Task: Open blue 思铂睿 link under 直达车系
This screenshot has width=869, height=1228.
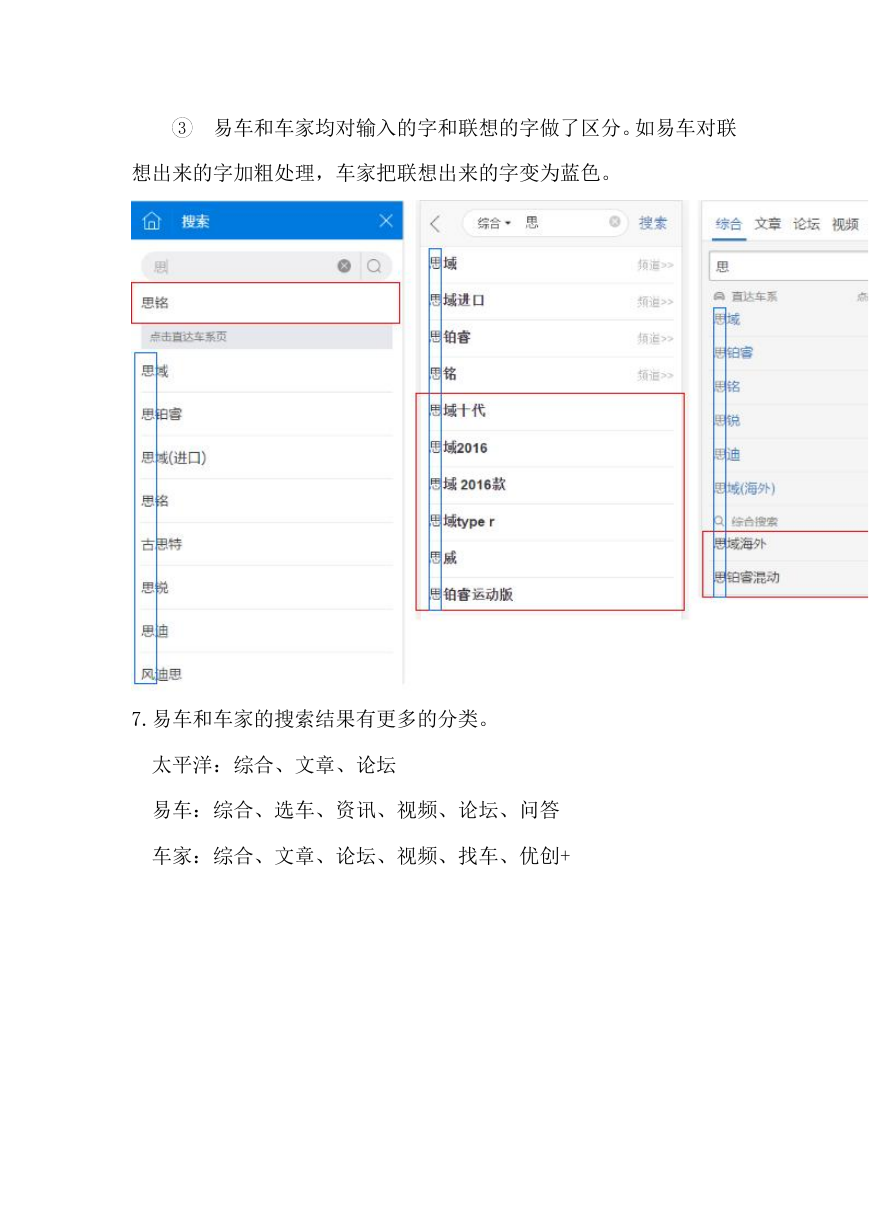Action: point(734,353)
